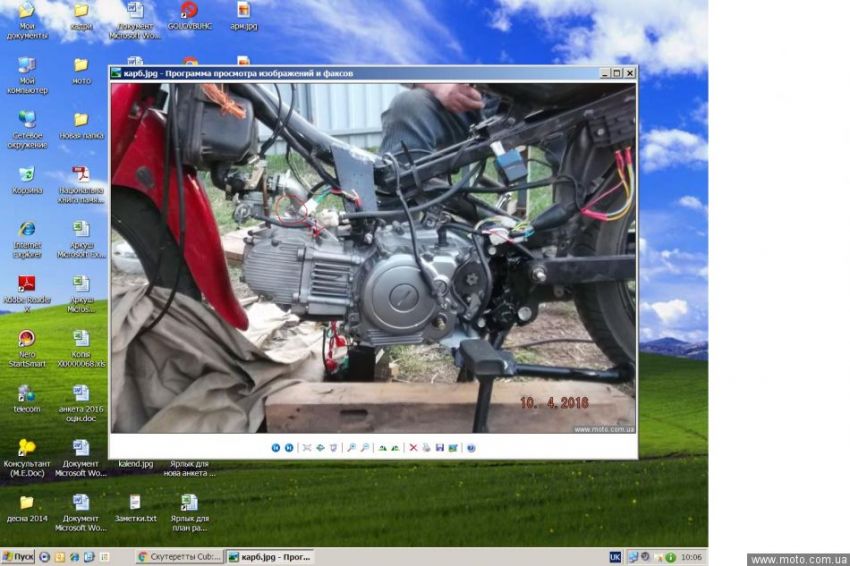Image resolution: width=850 pixels, height=566 pixels.
Task: Zoom out using the magnifier minus icon
Action: tap(365, 448)
